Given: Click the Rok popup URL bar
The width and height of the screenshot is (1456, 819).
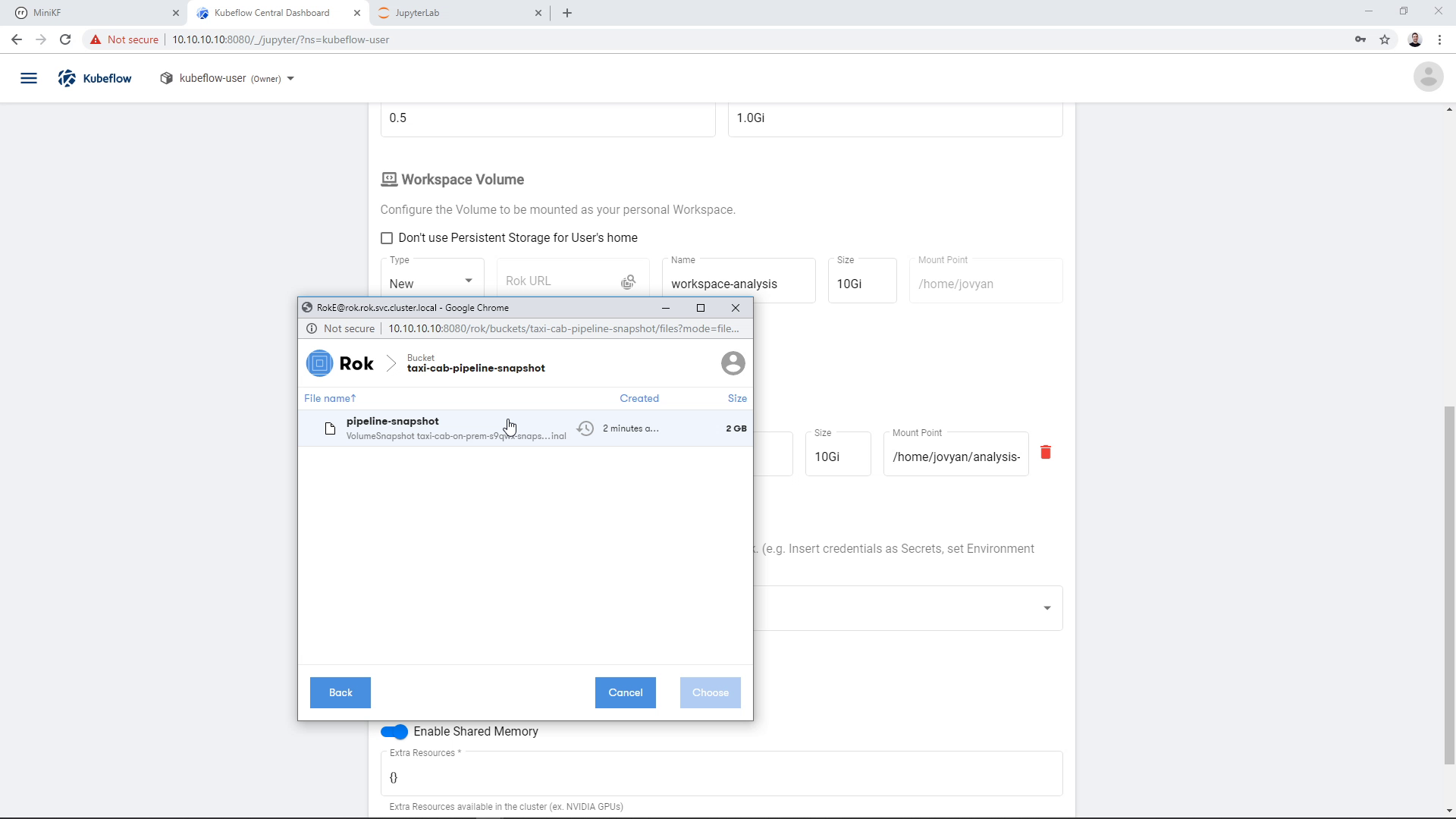Looking at the screenshot, I should (563, 328).
